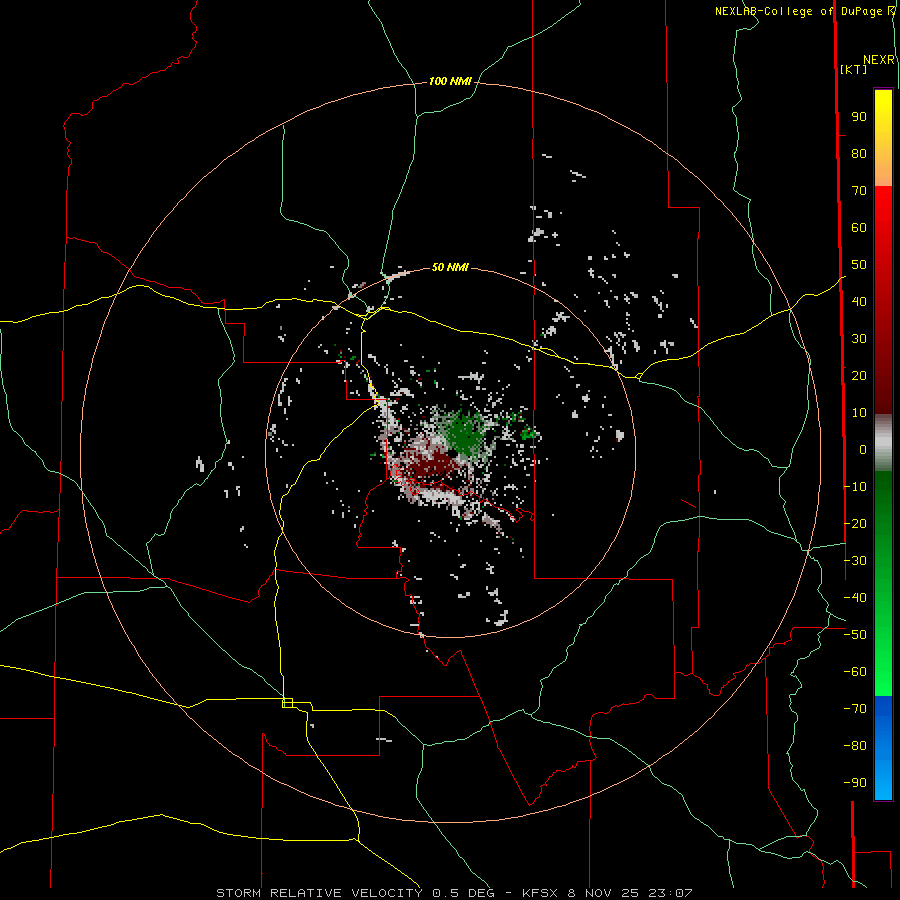Image resolution: width=900 pixels, height=900 pixels.
Task: Click the [KT] units label
Action: (x=854, y=69)
